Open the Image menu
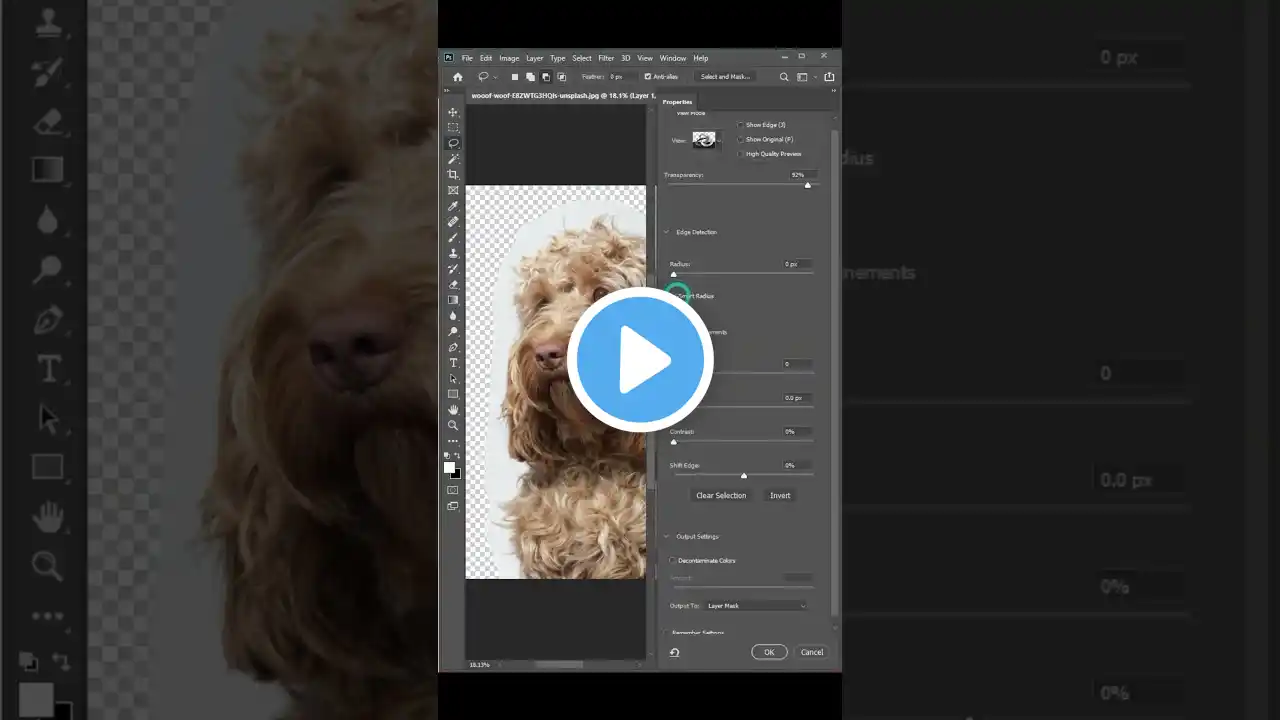The image size is (1280, 720). tap(509, 58)
